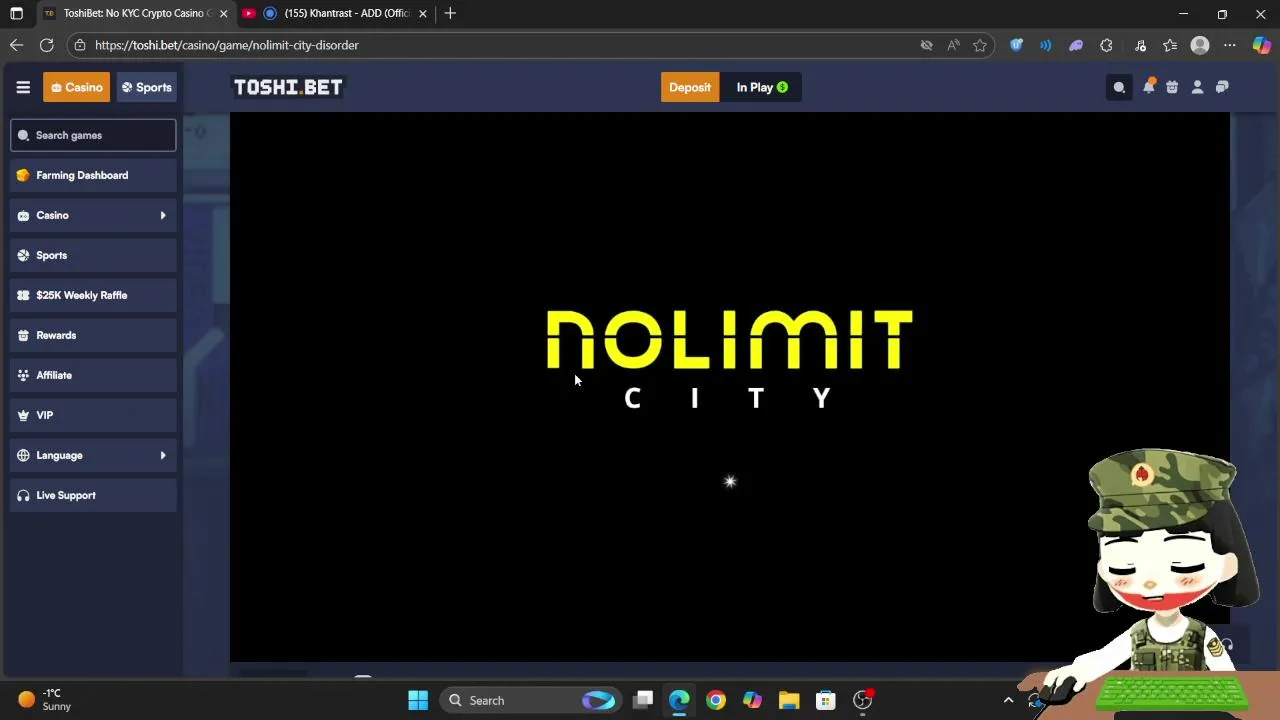Reload the current page

pyautogui.click(x=46, y=45)
